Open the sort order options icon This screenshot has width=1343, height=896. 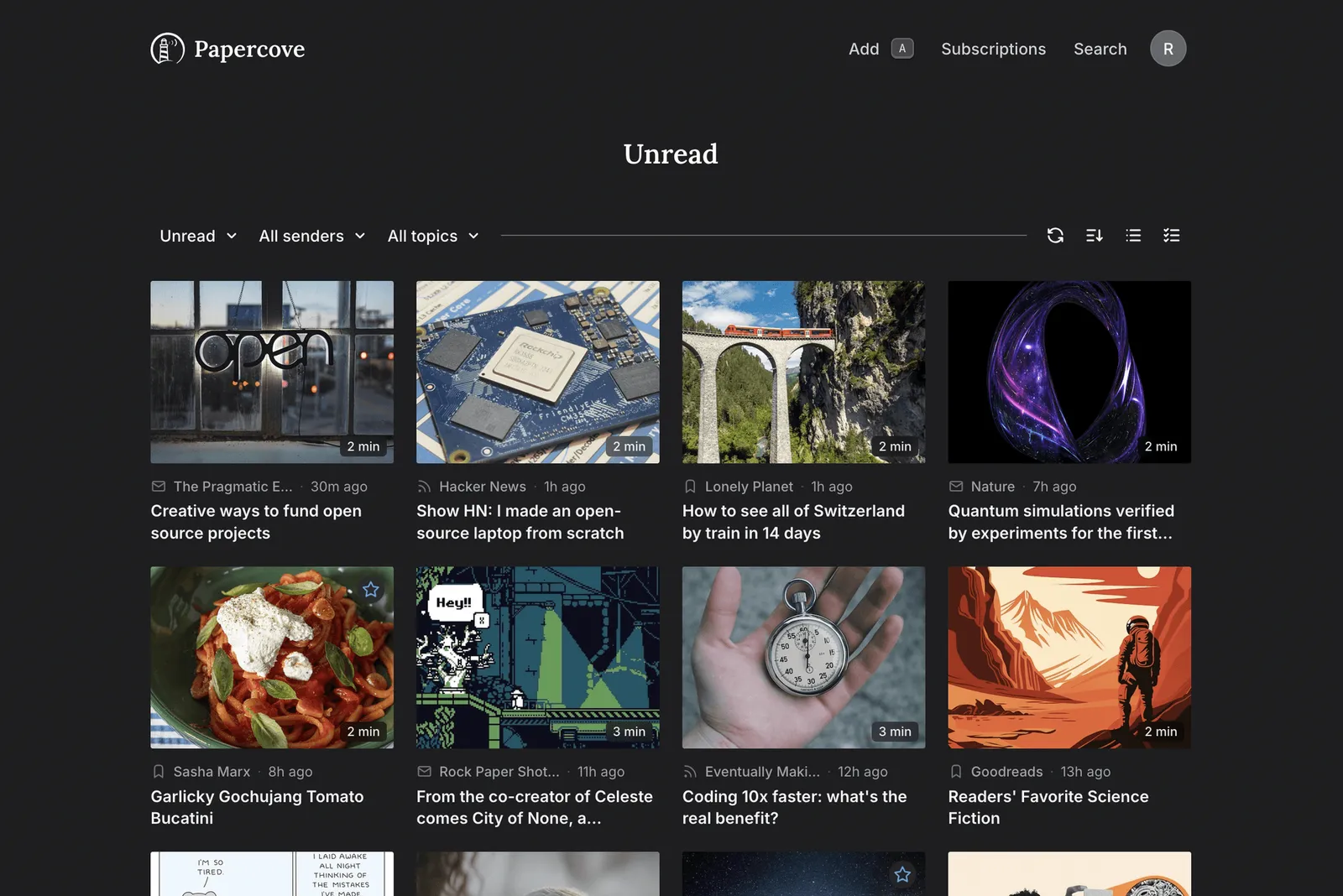point(1095,236)
